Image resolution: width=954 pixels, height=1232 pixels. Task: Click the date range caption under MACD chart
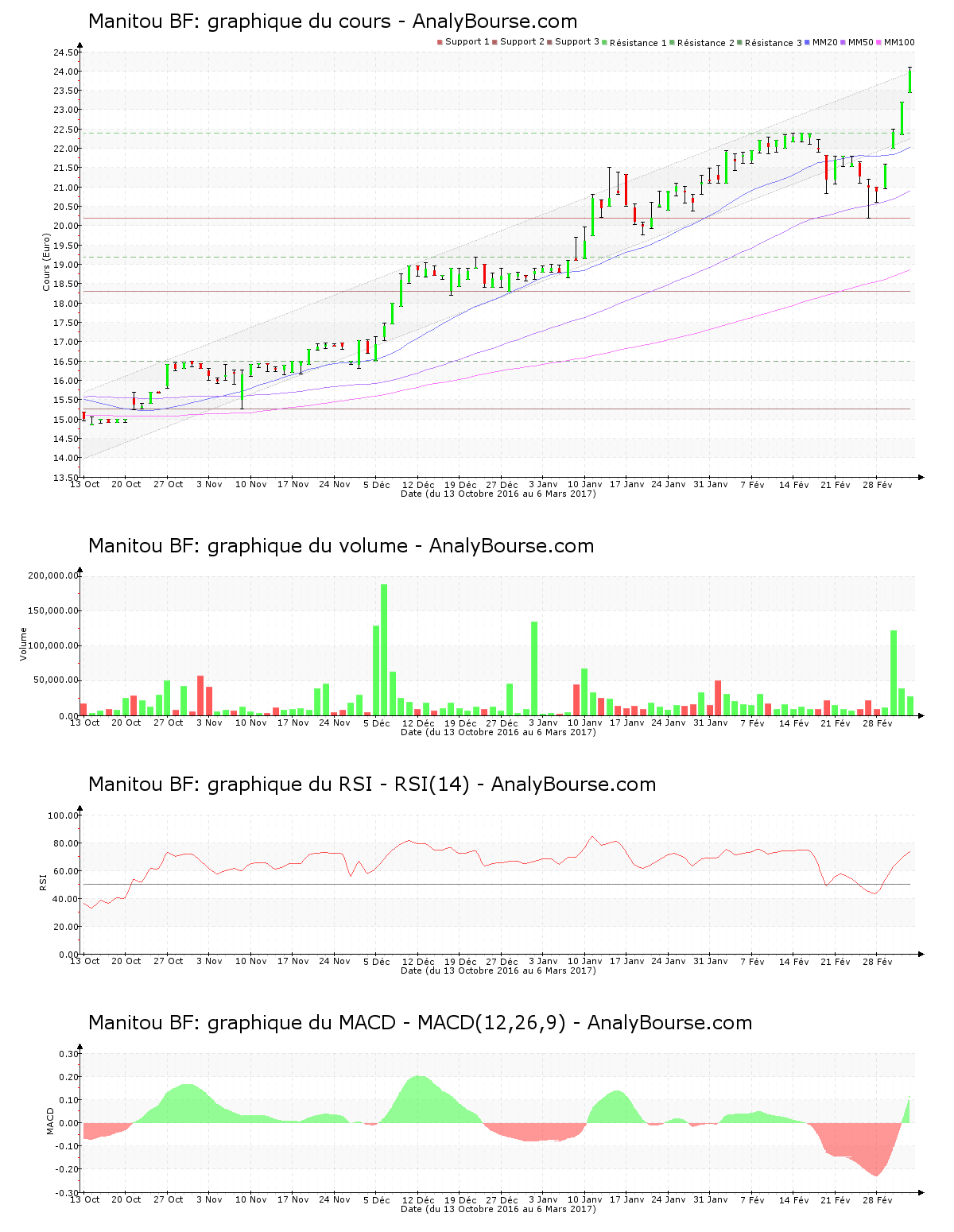coord(498,1209)
